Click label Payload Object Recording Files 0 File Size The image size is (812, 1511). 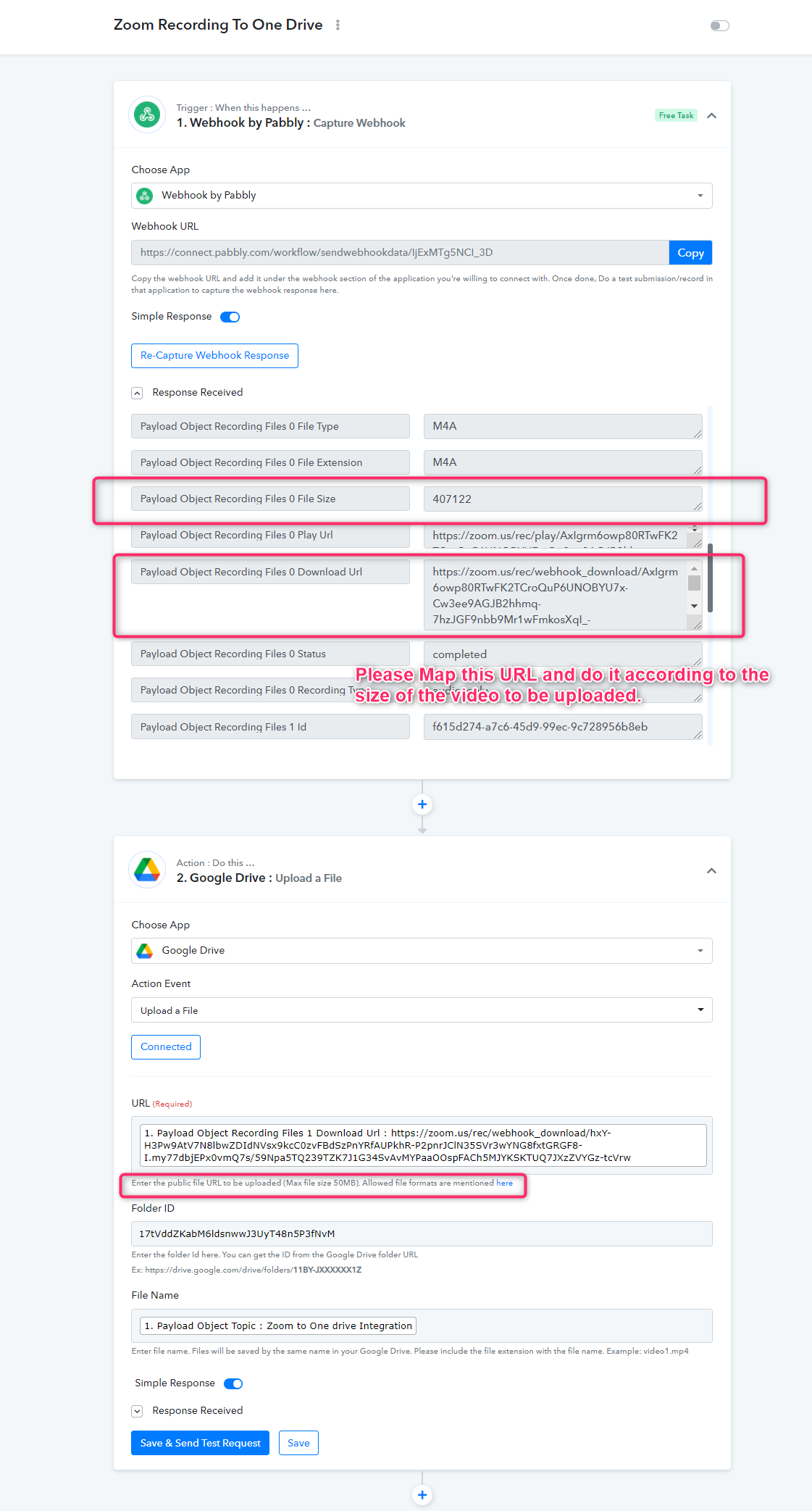pyautogui.click(x=270, y=499)
